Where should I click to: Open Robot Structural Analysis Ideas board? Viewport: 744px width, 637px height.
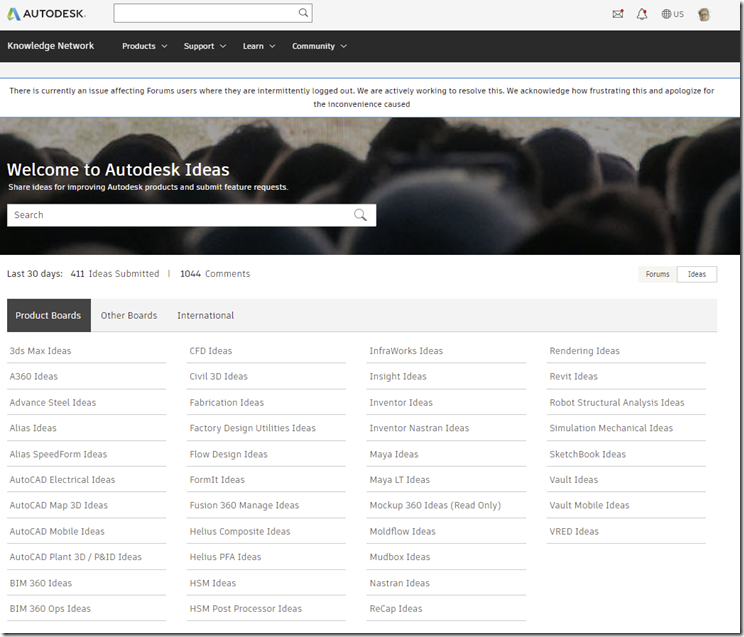pos(617,403)
